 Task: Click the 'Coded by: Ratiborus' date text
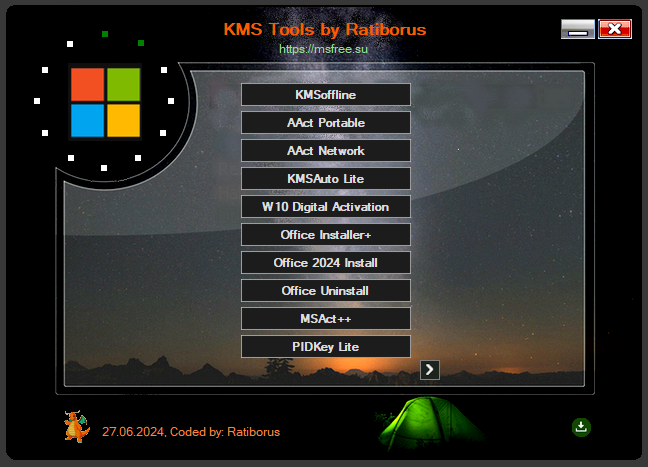[x=191, y=432]
